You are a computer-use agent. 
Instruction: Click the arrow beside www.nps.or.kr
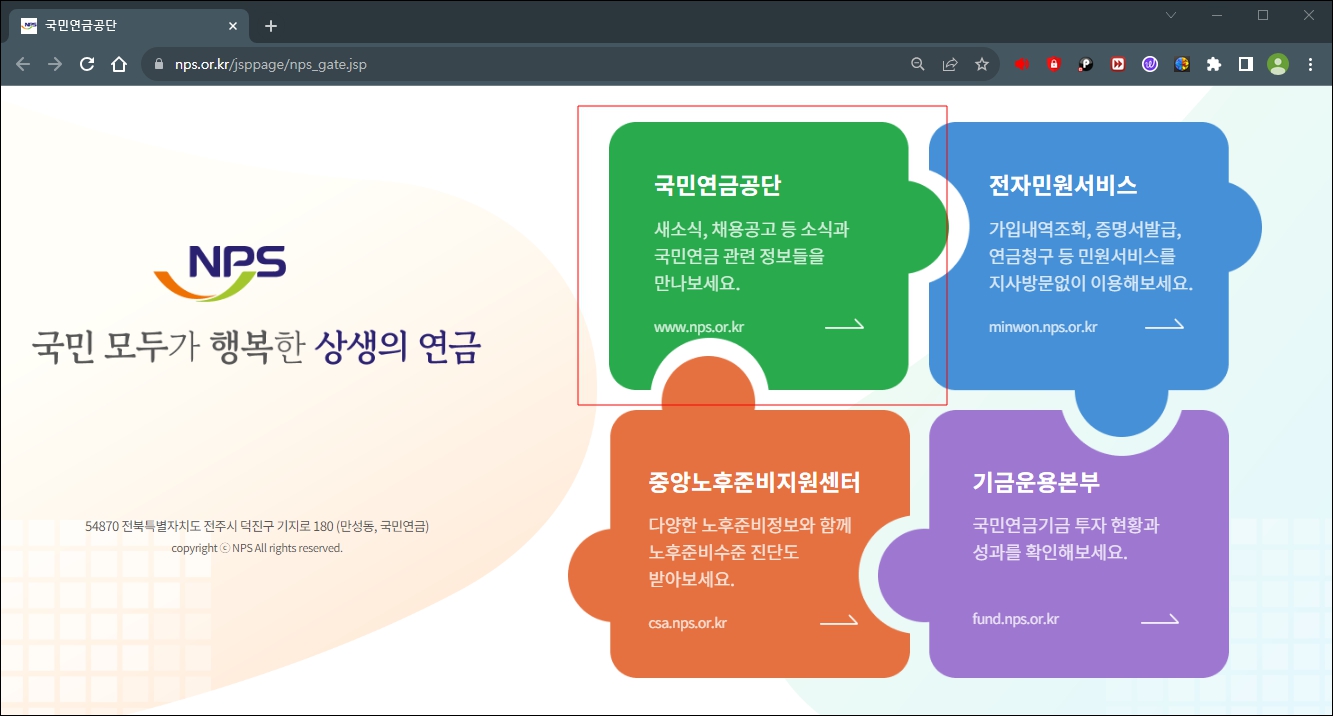844,325
